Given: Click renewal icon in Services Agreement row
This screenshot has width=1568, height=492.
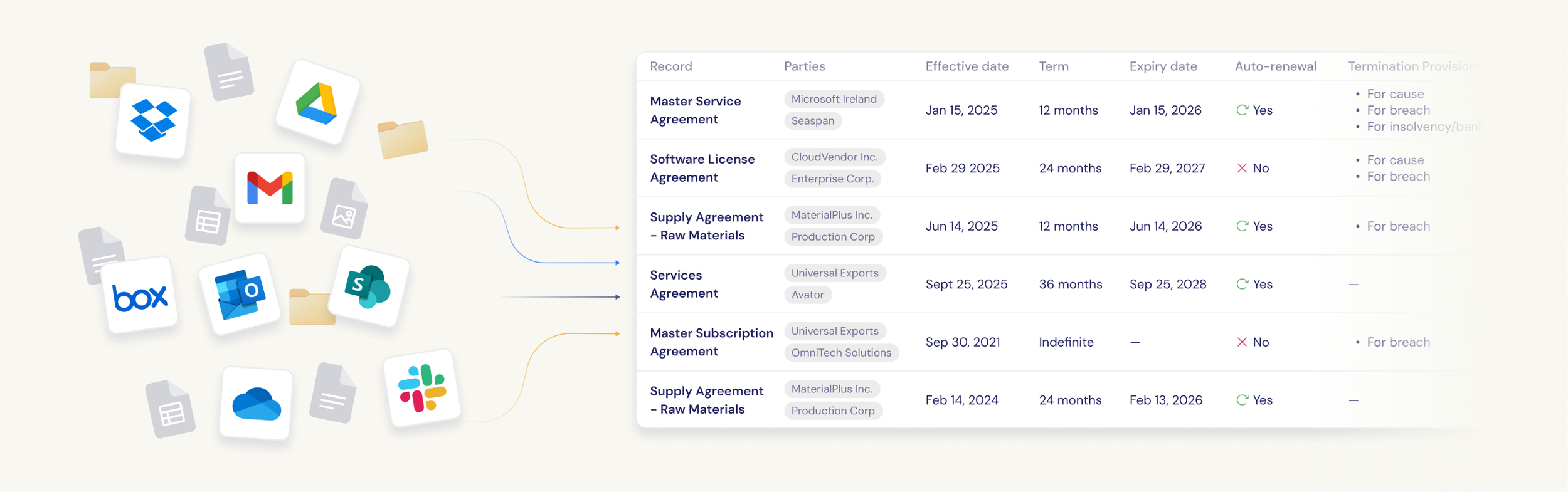Looking at the screenshot, I should [1242, 284].
